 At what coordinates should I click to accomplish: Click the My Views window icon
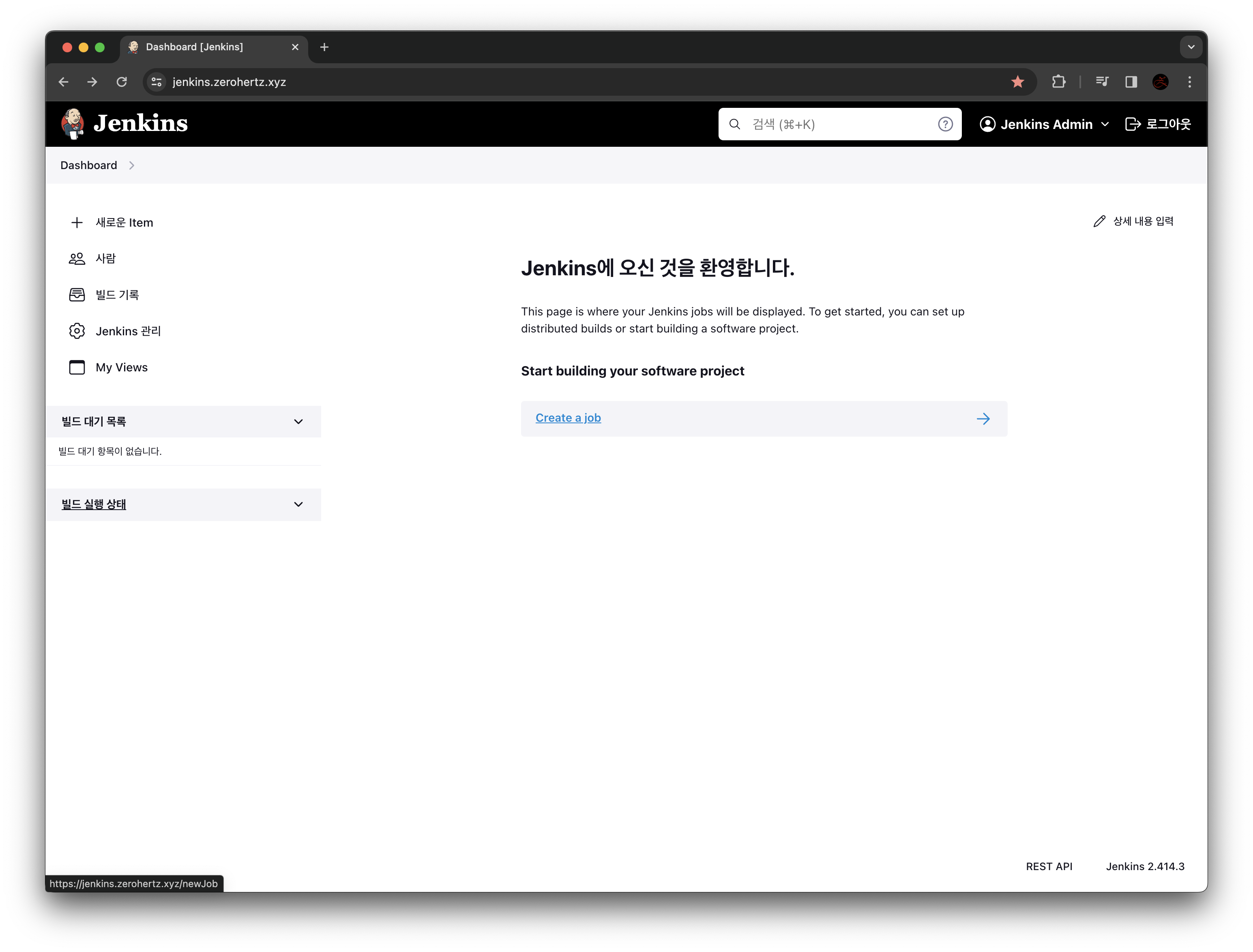click(77, 367)
